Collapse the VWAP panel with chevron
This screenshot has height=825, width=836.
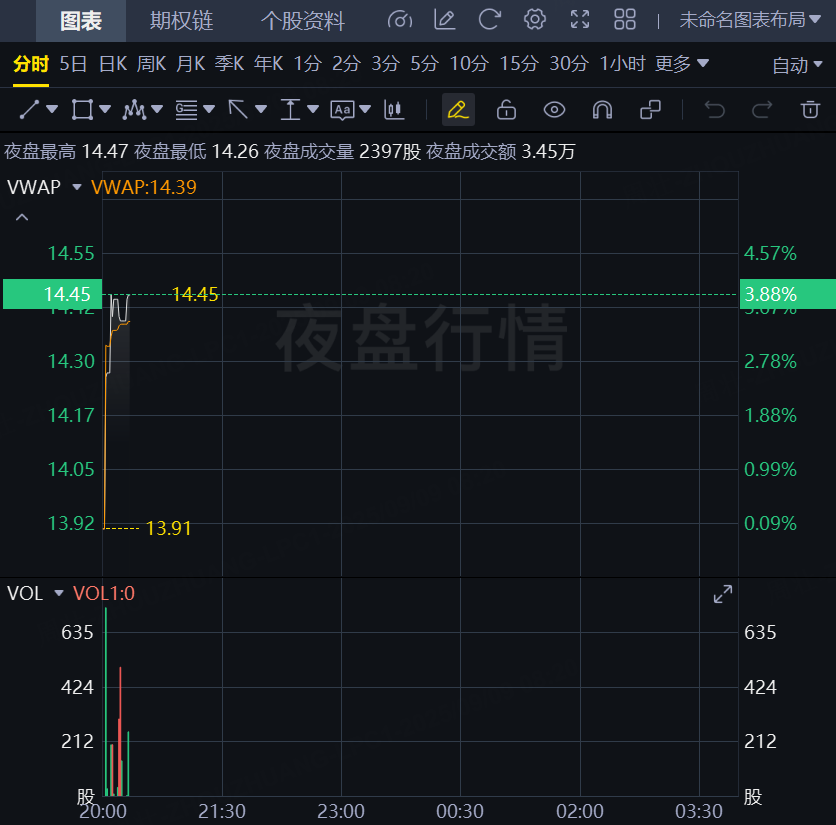(x=22, y=217)
